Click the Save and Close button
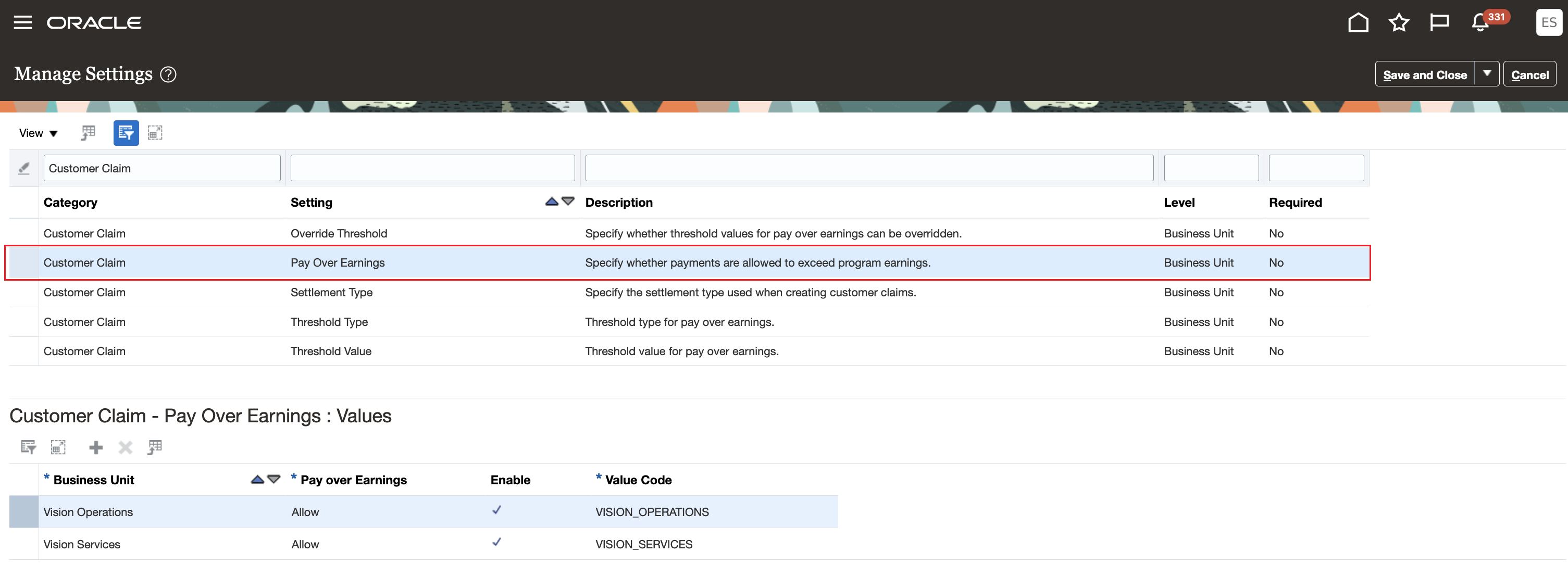Viewport: 1568px width, 565px height. pyautogui.click(x=1424, y=75)
